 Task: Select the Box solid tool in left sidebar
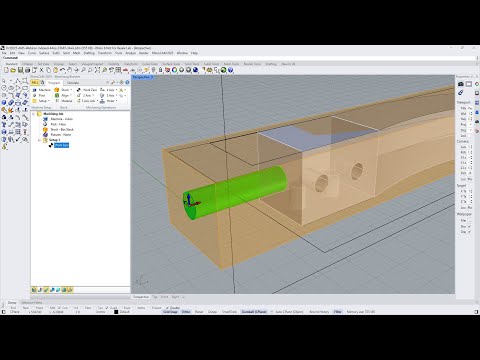click(4, 102)
